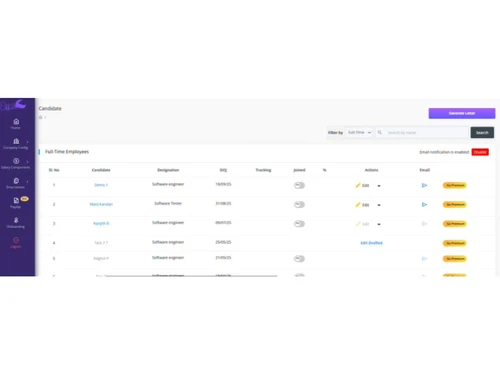Toggle Joined switch for candidate row 5

(x=299, y=259)
